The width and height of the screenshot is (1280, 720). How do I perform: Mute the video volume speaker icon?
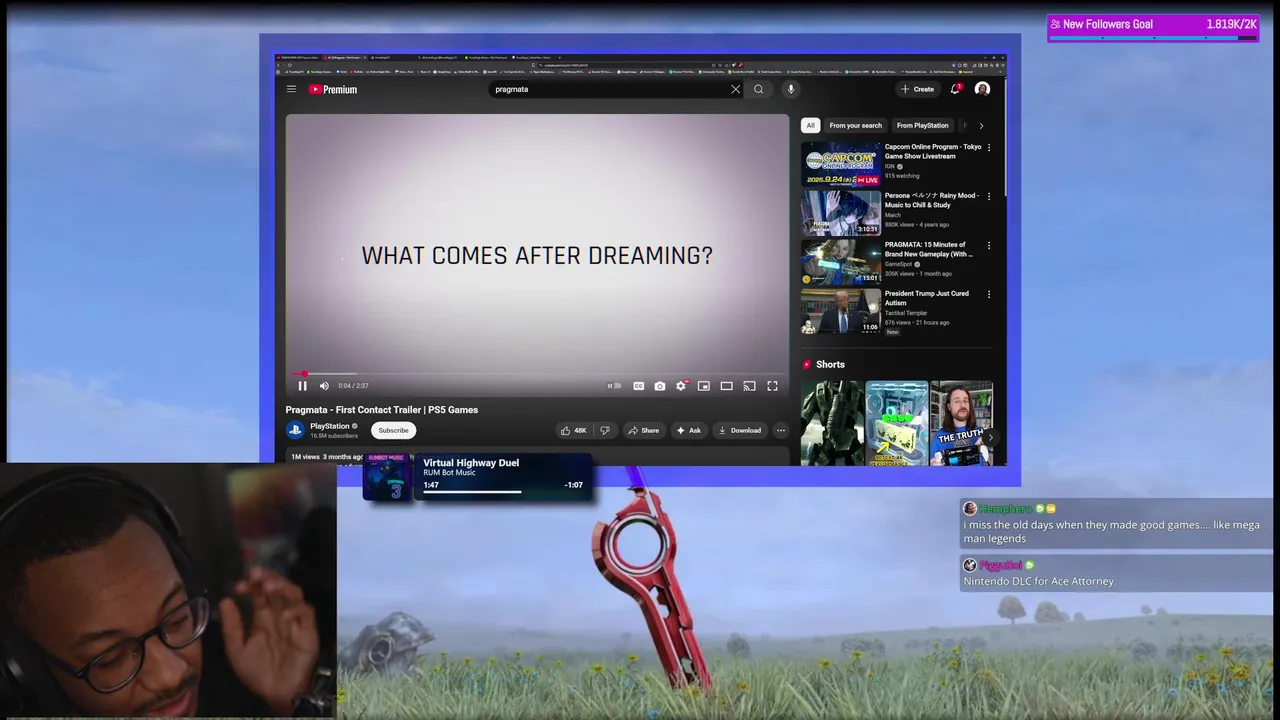point(324,386)
